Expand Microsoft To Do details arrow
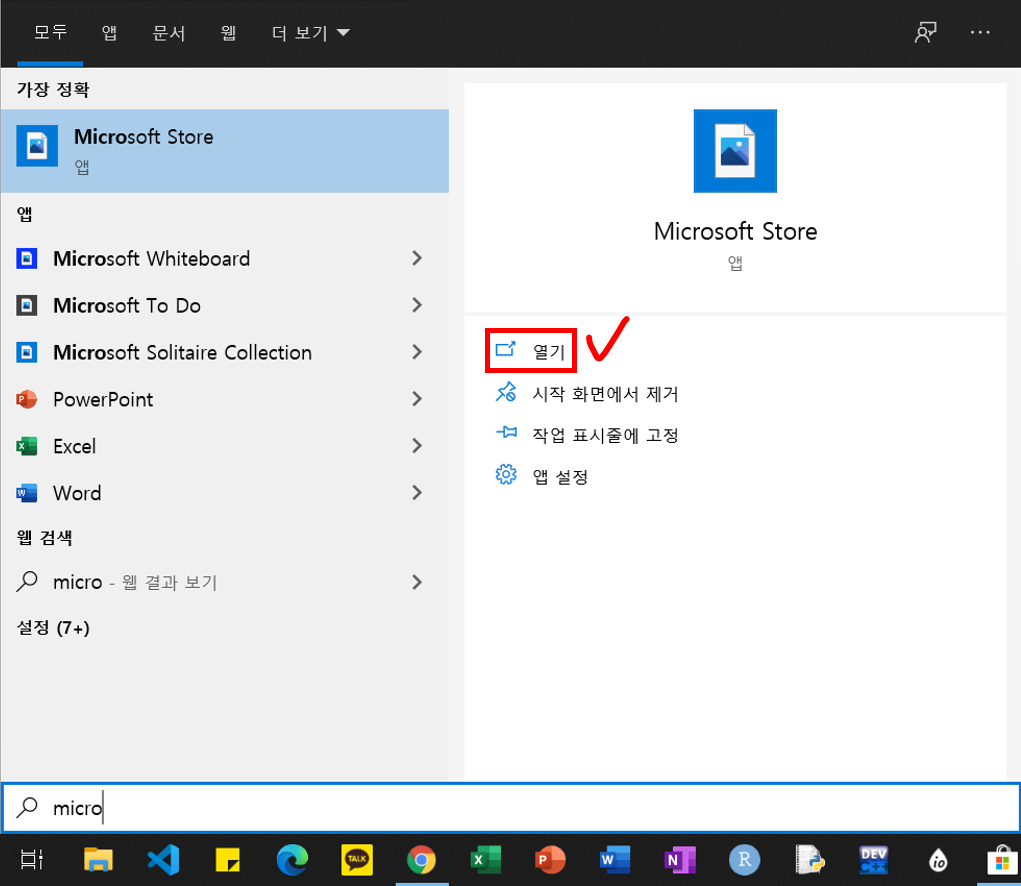The width and height of the screenshot is (1021, 886). [x=417, y=305]
